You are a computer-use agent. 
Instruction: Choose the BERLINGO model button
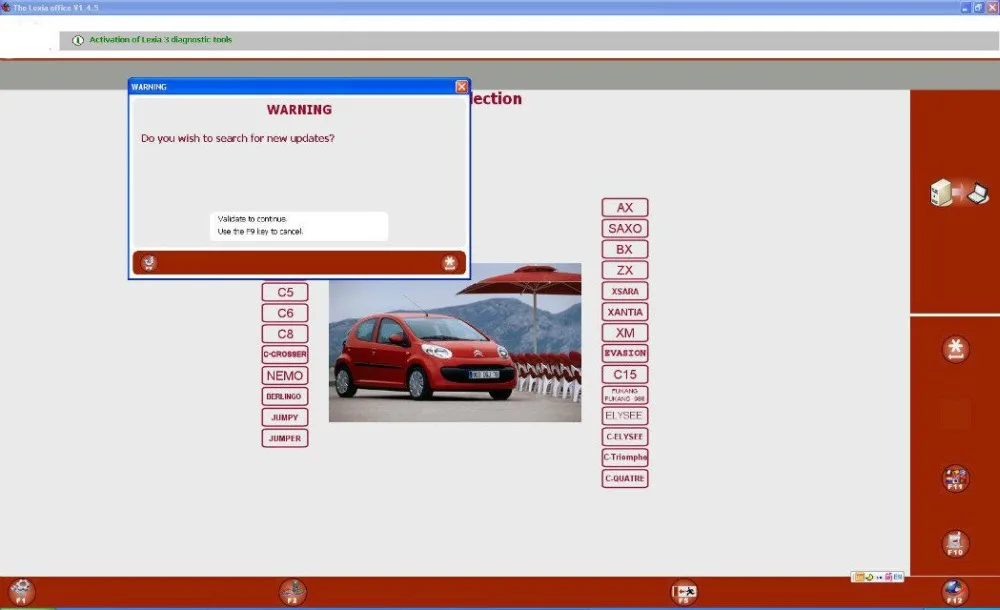coord(284,396)
